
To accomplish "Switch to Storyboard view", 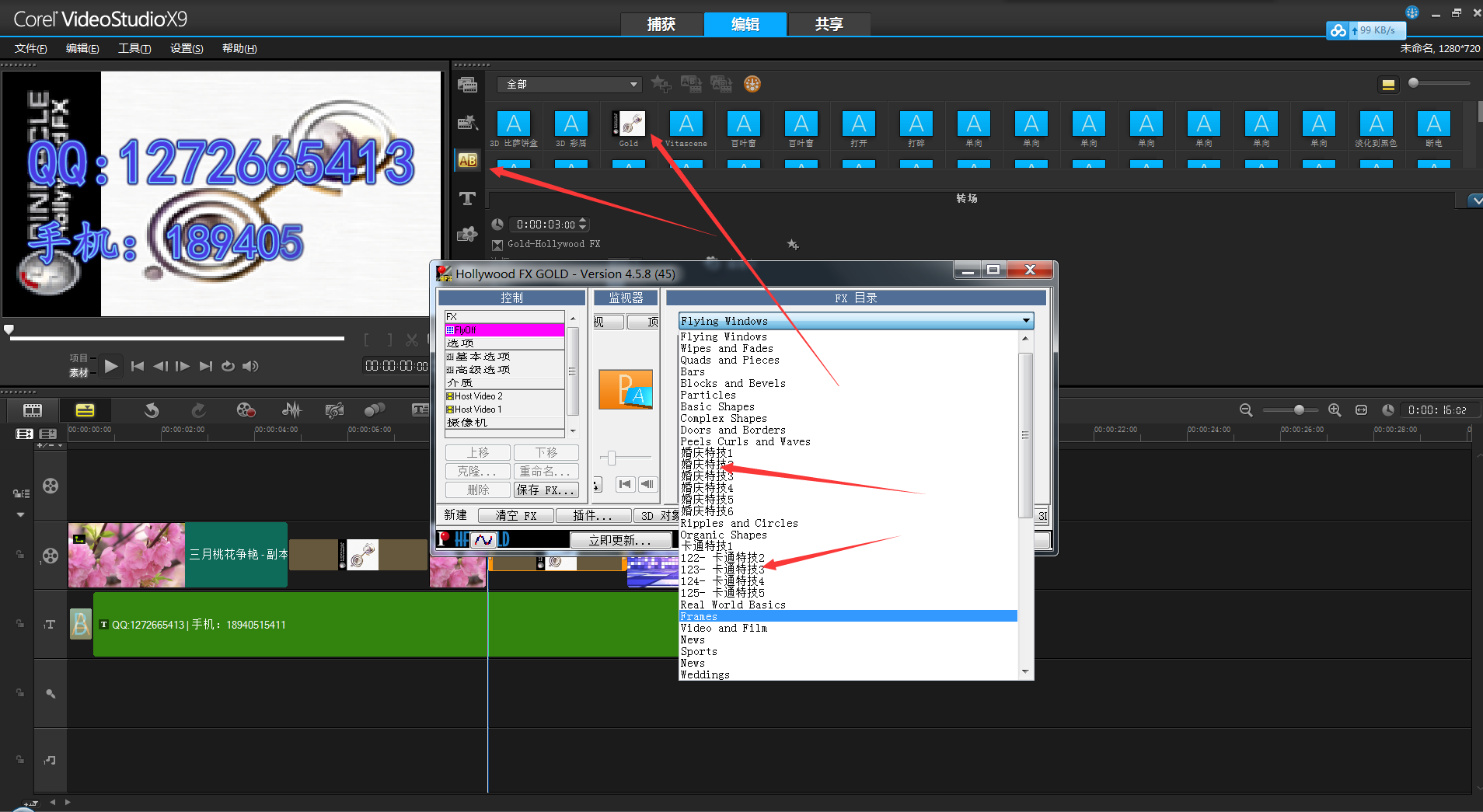I will coord(33,410).
